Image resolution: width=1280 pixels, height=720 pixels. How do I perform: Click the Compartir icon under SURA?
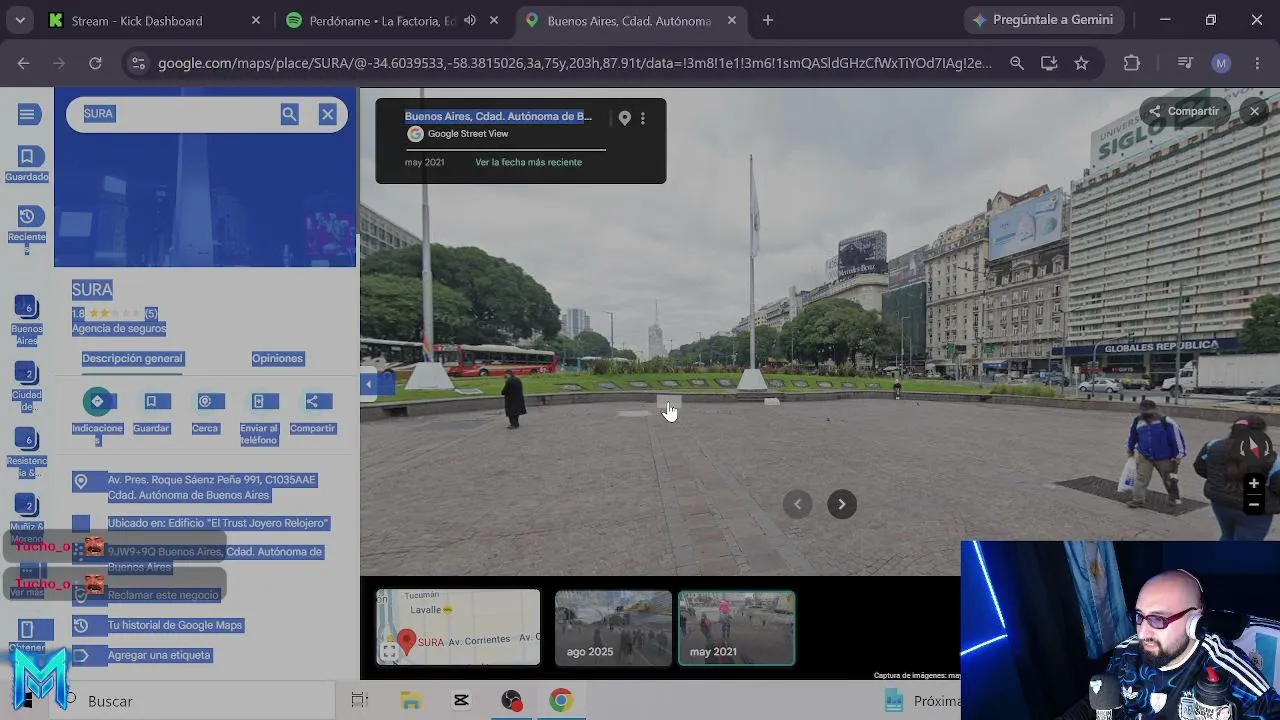click(312, 401)
